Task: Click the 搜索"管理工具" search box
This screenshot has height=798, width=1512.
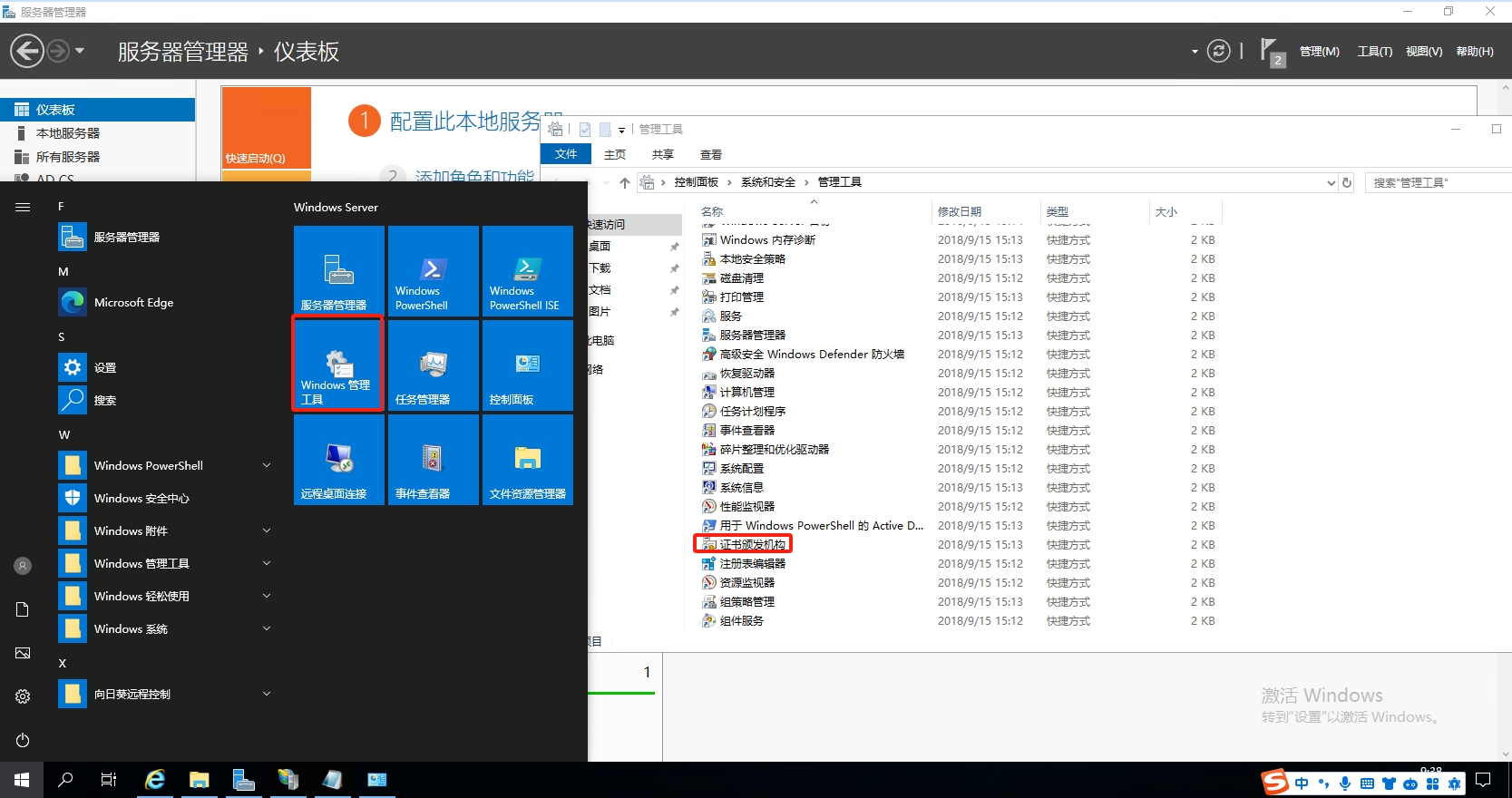Action: point(1438,182)
